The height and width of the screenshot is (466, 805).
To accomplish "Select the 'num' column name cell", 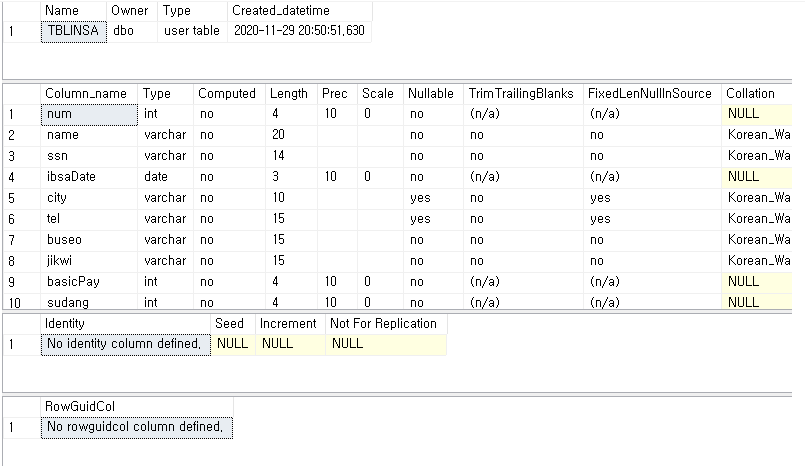I will (89, 114).
